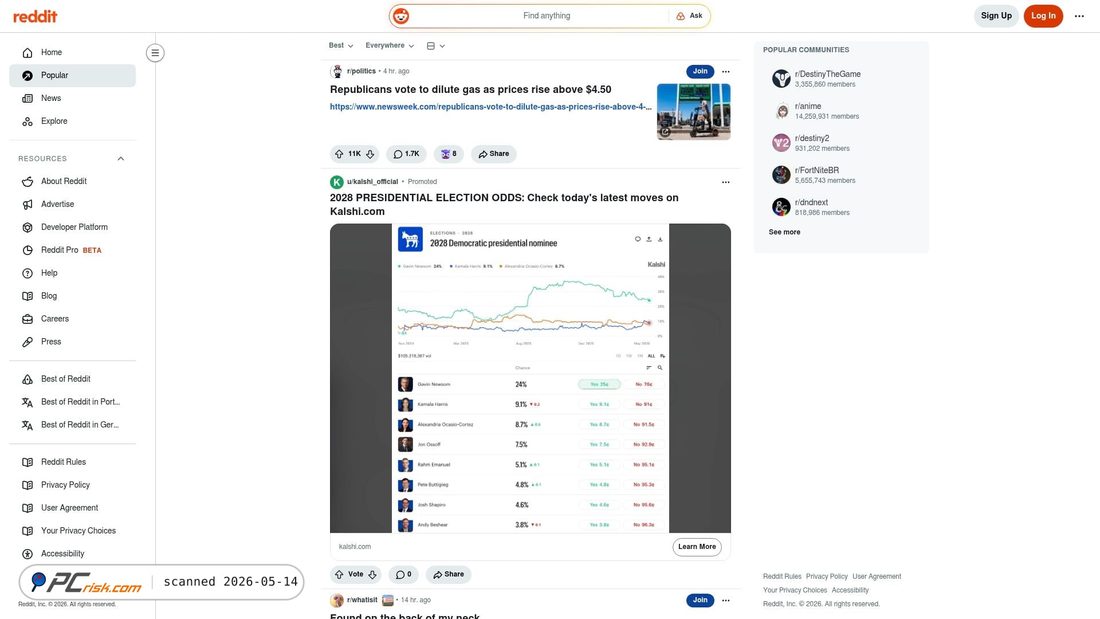
Task: Share the Kalshi promoted post
Action: [448, 574]
